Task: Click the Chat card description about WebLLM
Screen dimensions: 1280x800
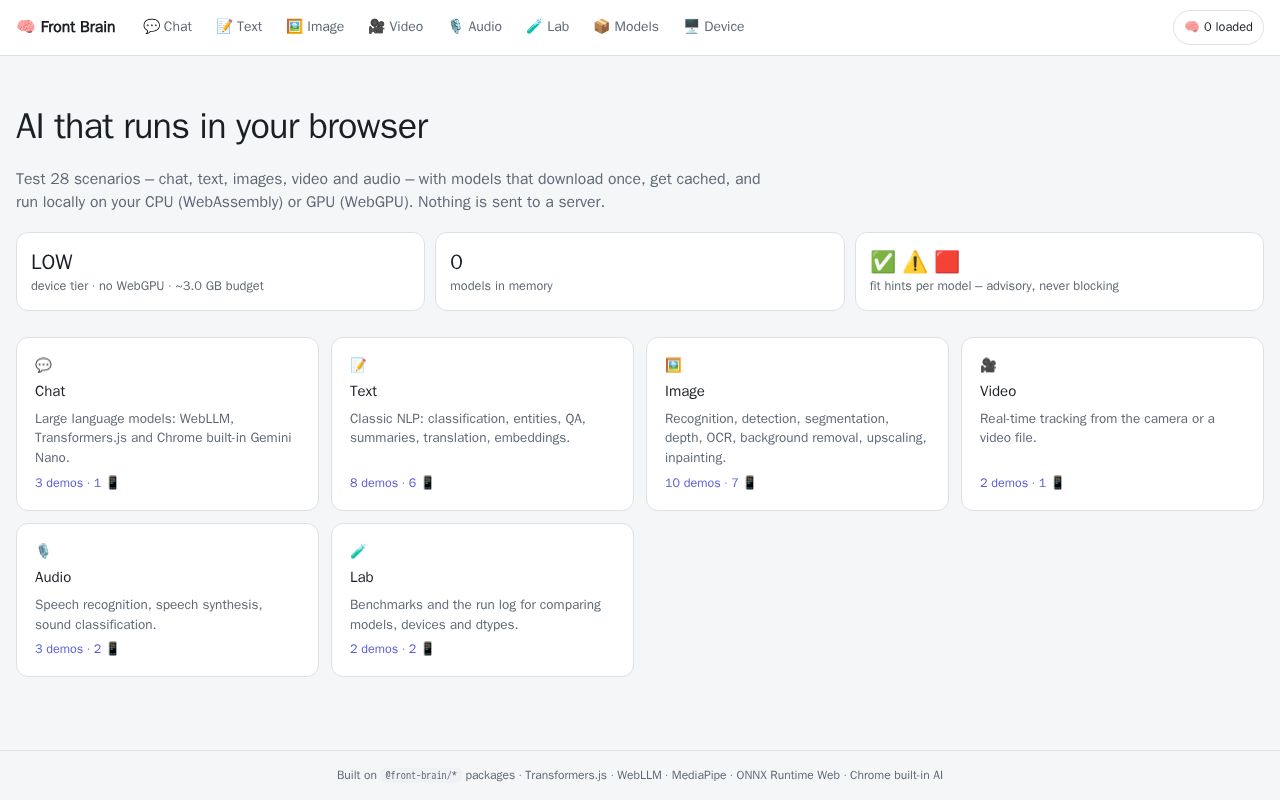Action: point(164,438)
